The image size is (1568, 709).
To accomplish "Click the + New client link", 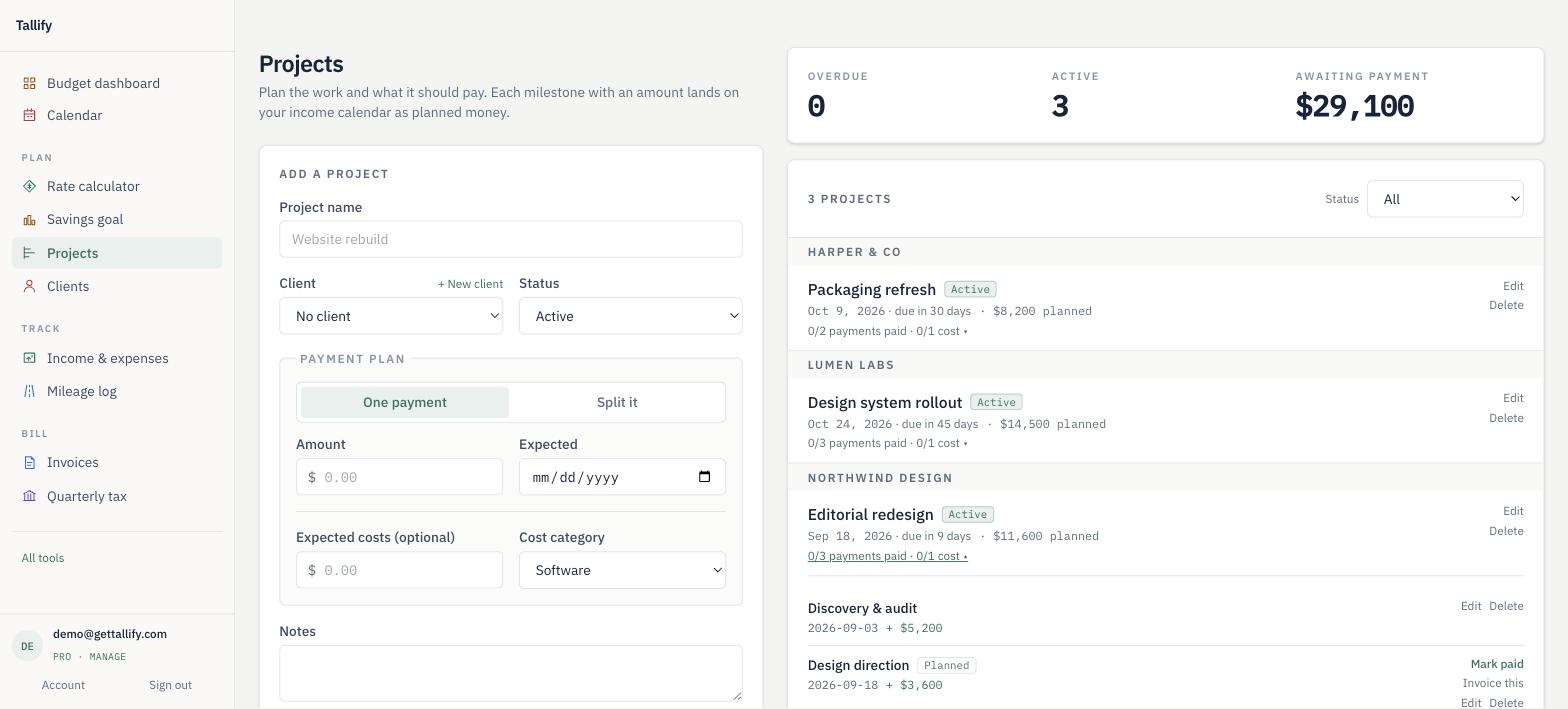I will pyautogui.click(x=470, y=284).
